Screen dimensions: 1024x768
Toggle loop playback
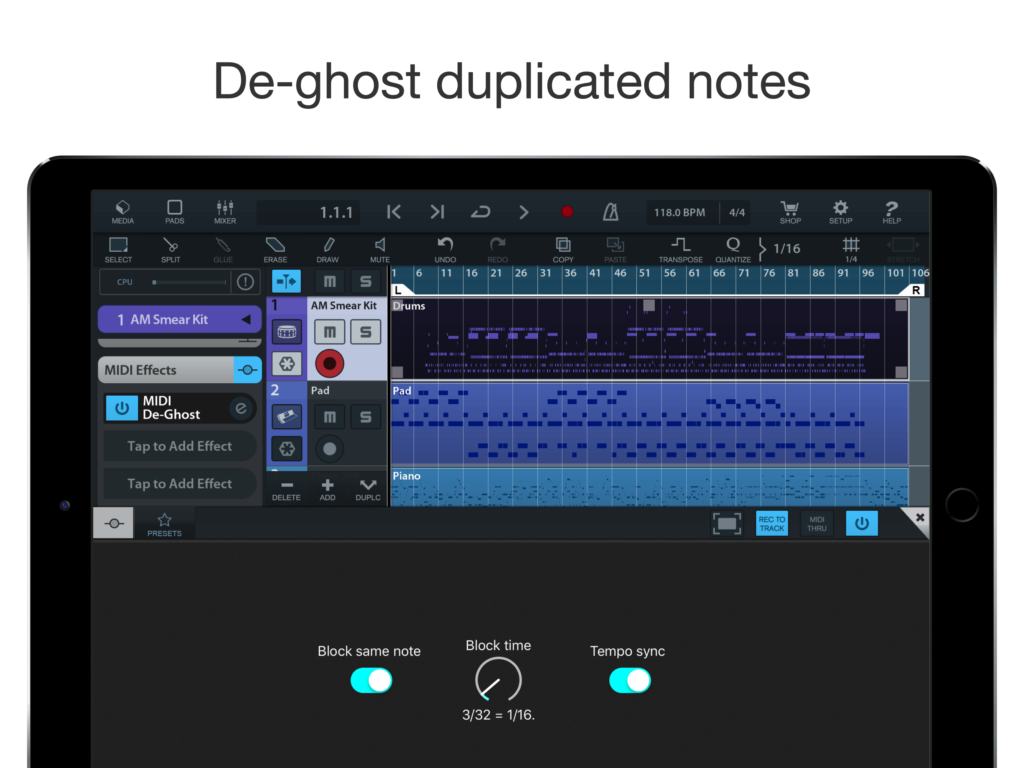(480, 212)
